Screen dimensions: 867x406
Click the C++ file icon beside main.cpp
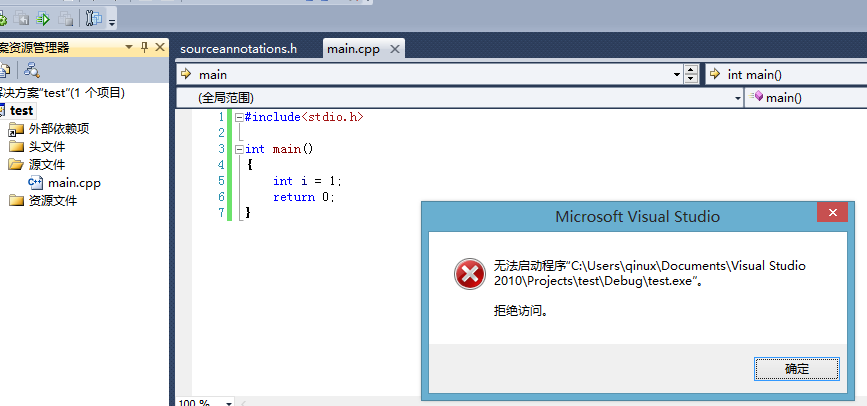[35, 182]
